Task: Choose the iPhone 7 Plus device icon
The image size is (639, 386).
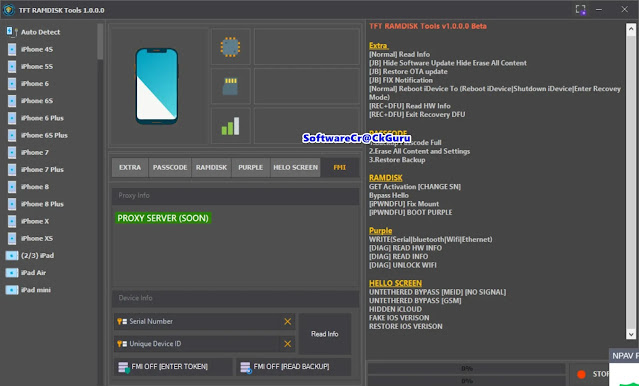Action: 12,170
